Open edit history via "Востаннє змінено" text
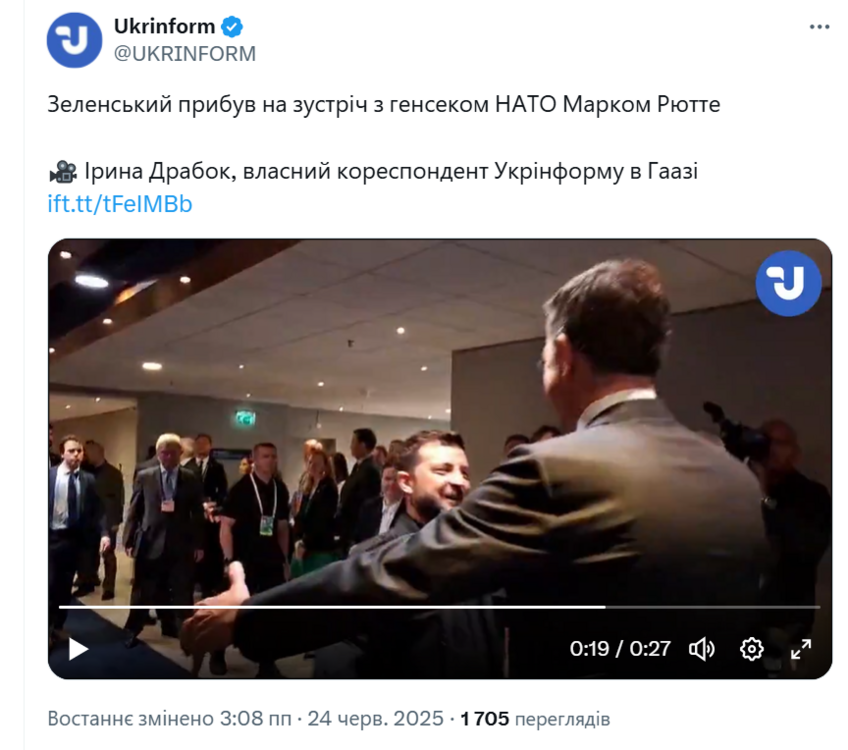This screenshot has width=848, height=750. (131, 719)
